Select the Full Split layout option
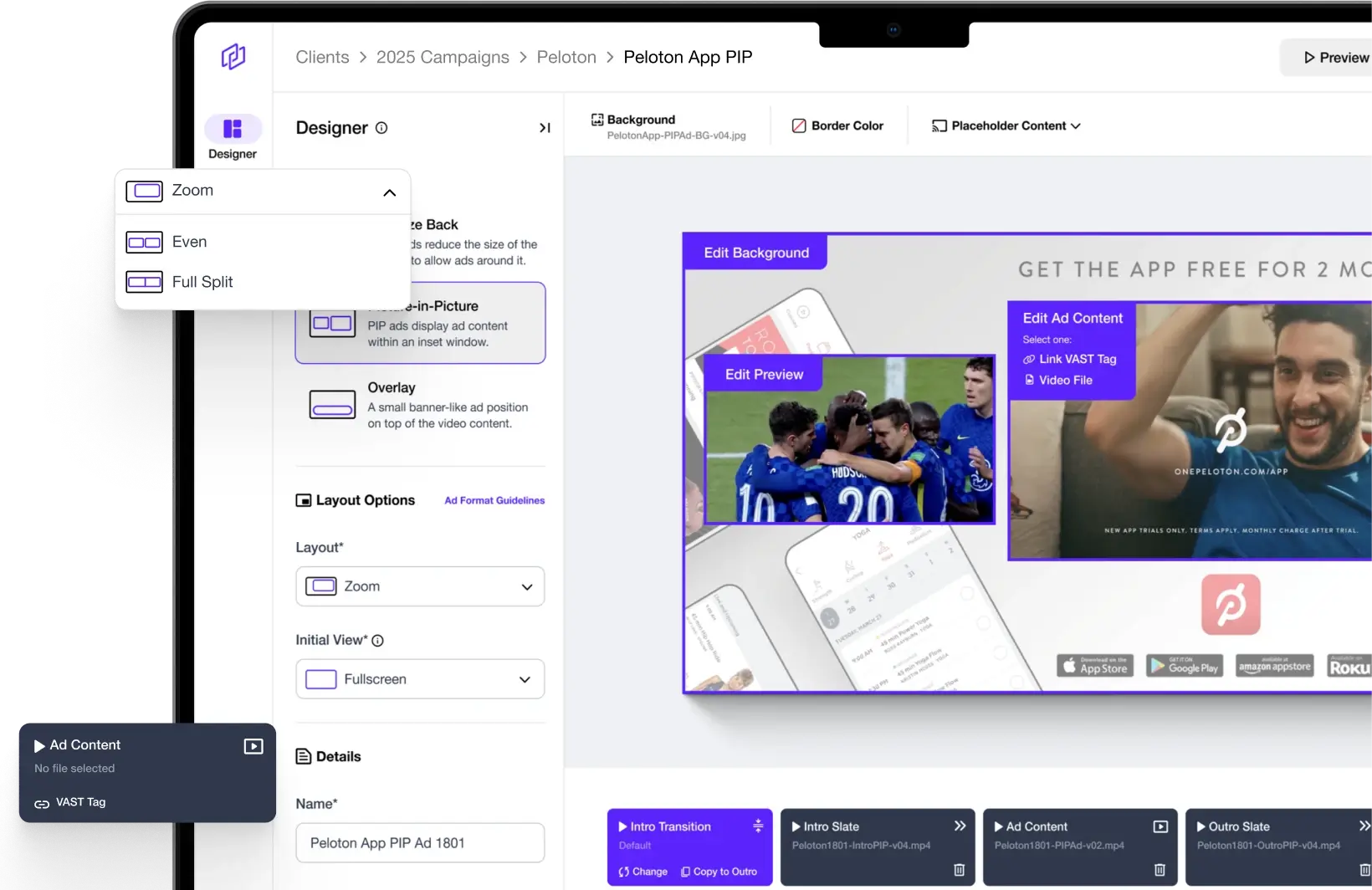This screenshot has height=890, width=1372. [x=263, y=282]
